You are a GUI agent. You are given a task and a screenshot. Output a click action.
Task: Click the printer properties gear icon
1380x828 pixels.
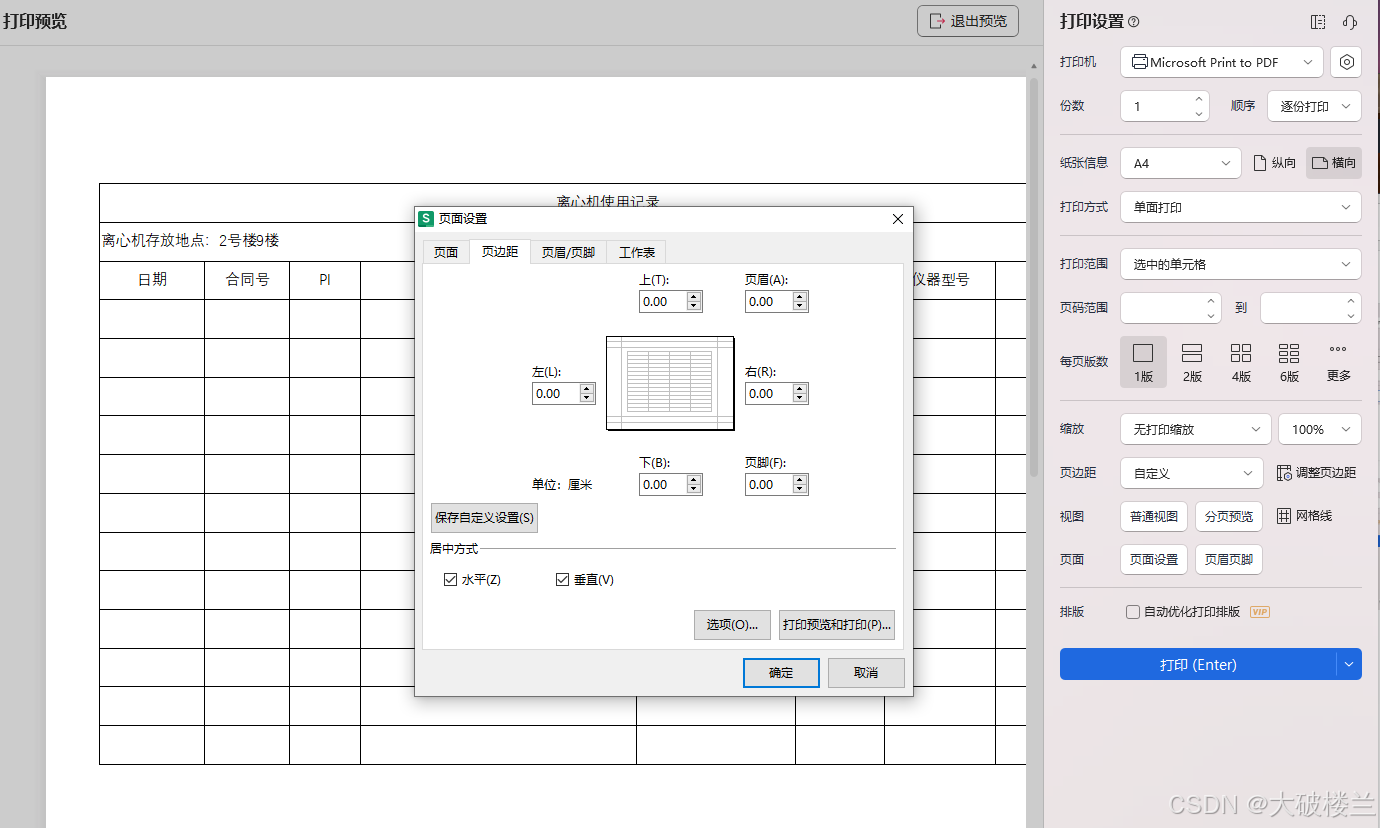coord(1346,62)
